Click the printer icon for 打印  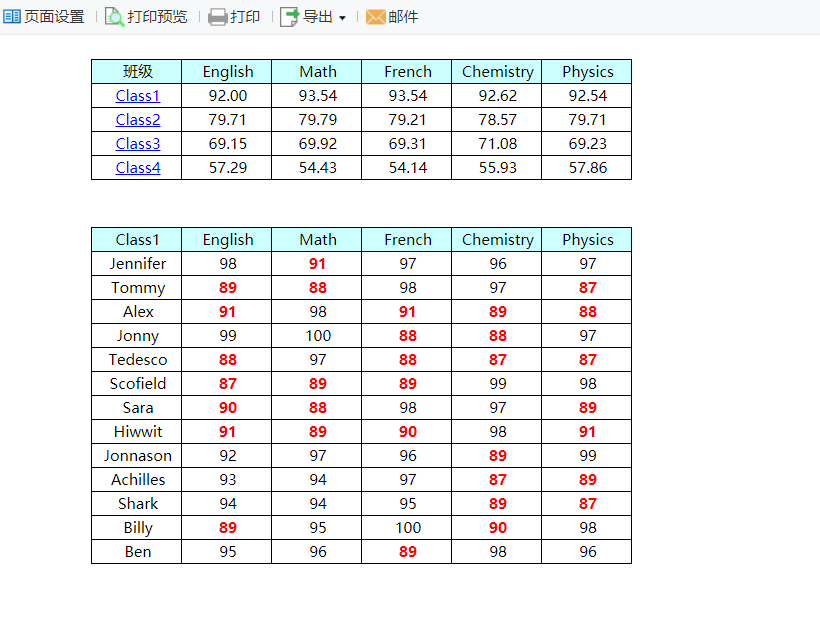[x=218, y=17]
